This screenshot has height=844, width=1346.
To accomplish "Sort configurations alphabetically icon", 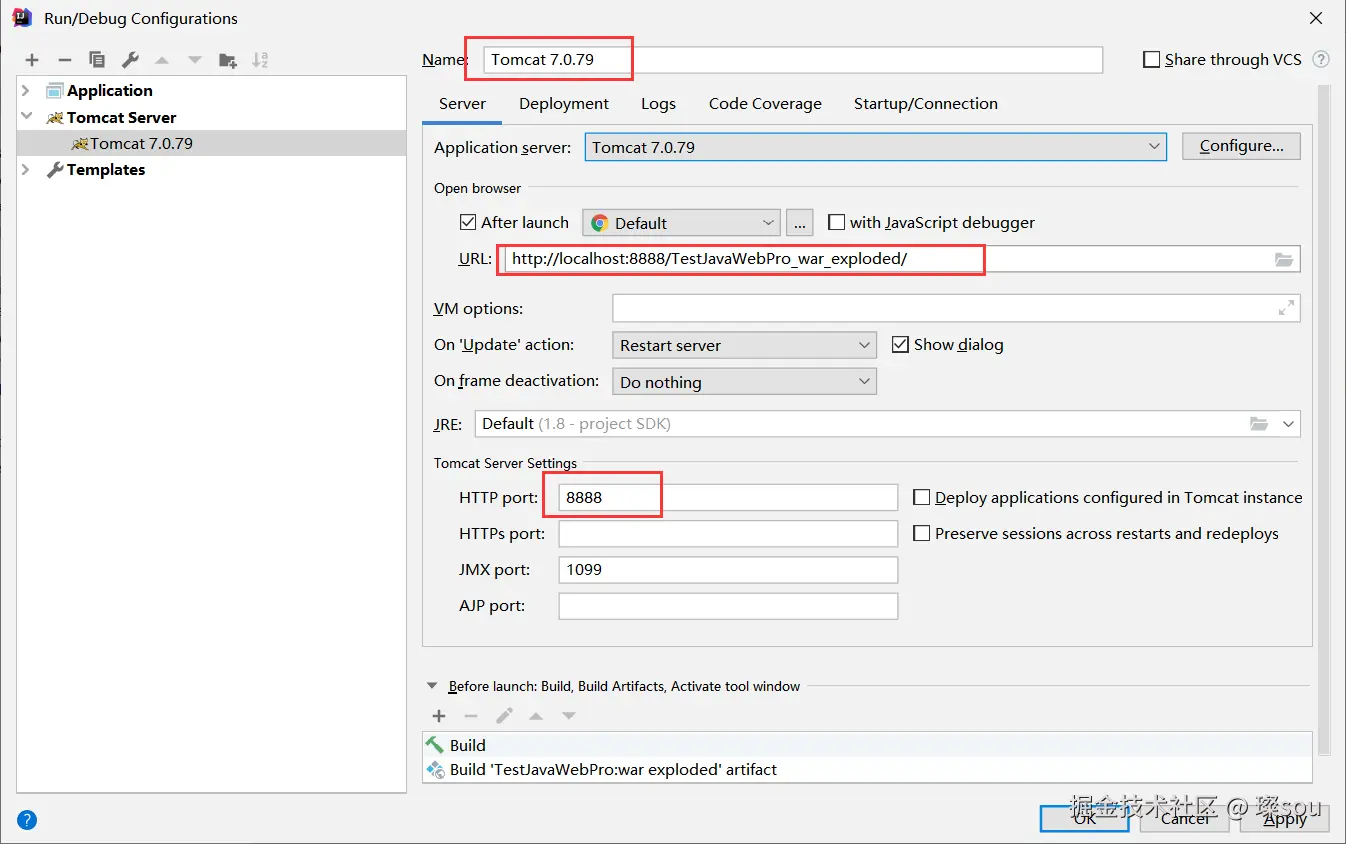I will click(260, 60).
